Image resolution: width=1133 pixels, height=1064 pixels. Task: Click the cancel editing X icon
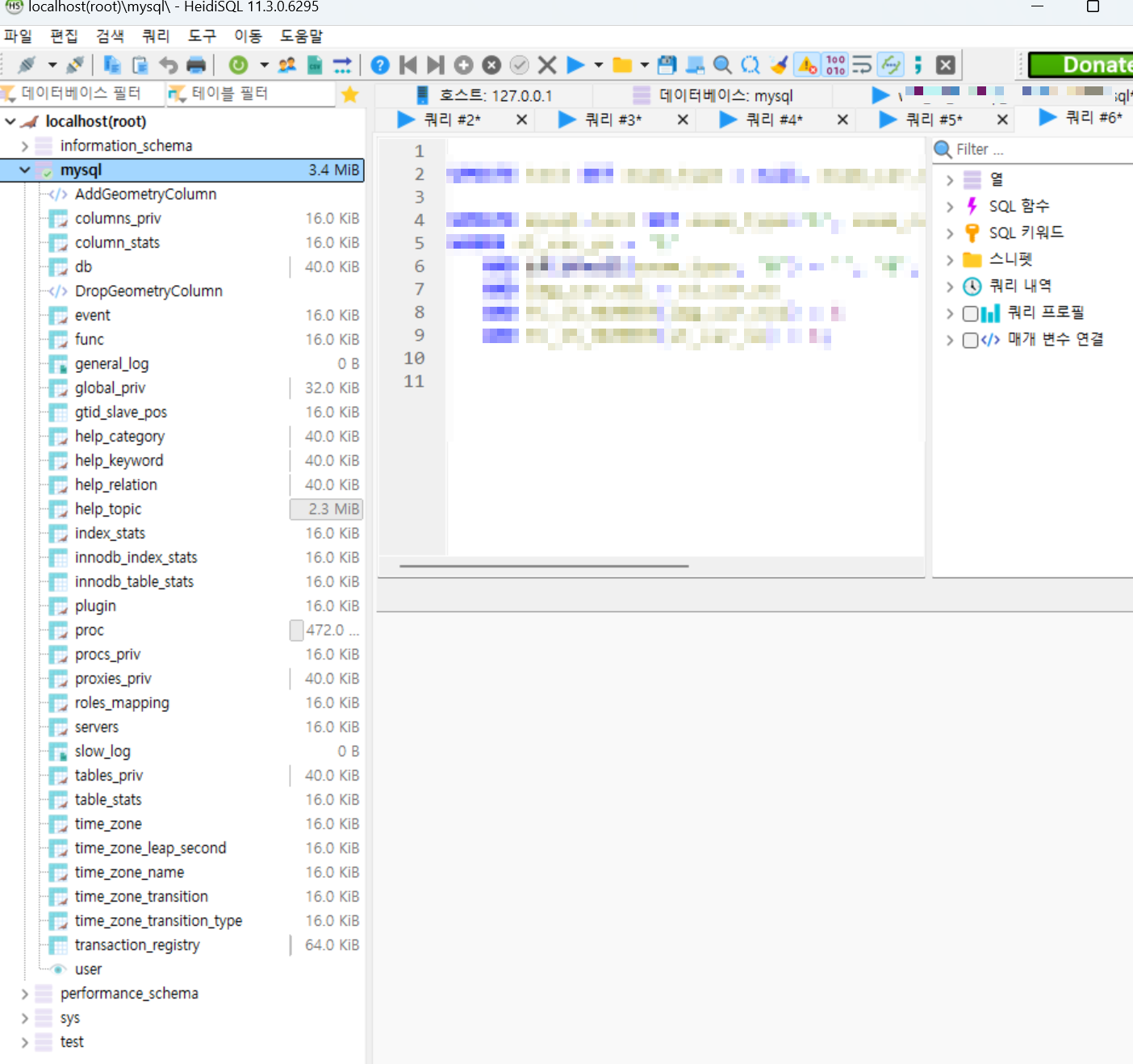coord(547,65)
